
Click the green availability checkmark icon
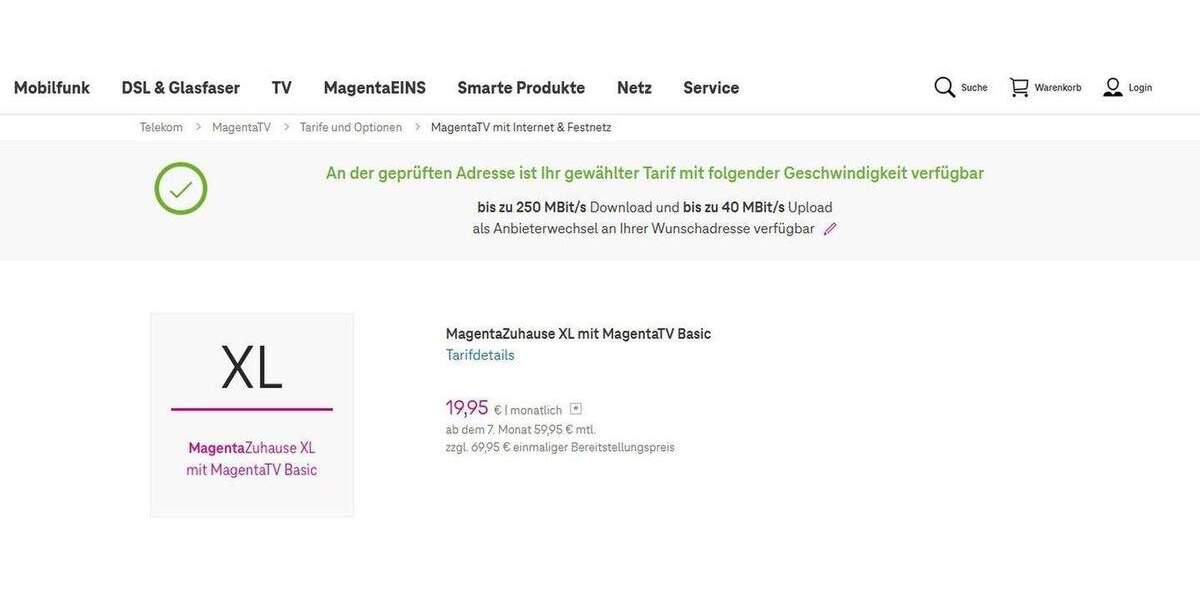point(181,188)
